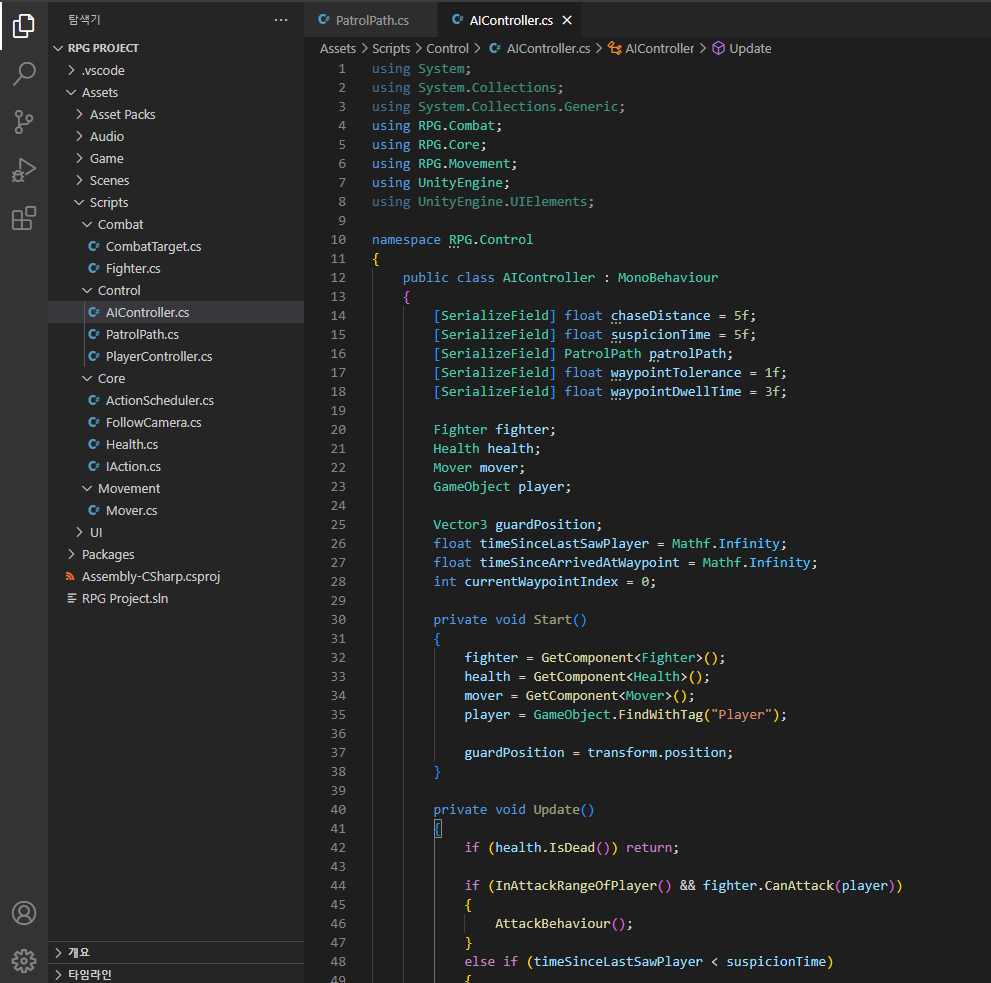Expand the 개요 outline section
Image resolution: width=991 pixels, height=983 pixels.
tap(78, 952)
